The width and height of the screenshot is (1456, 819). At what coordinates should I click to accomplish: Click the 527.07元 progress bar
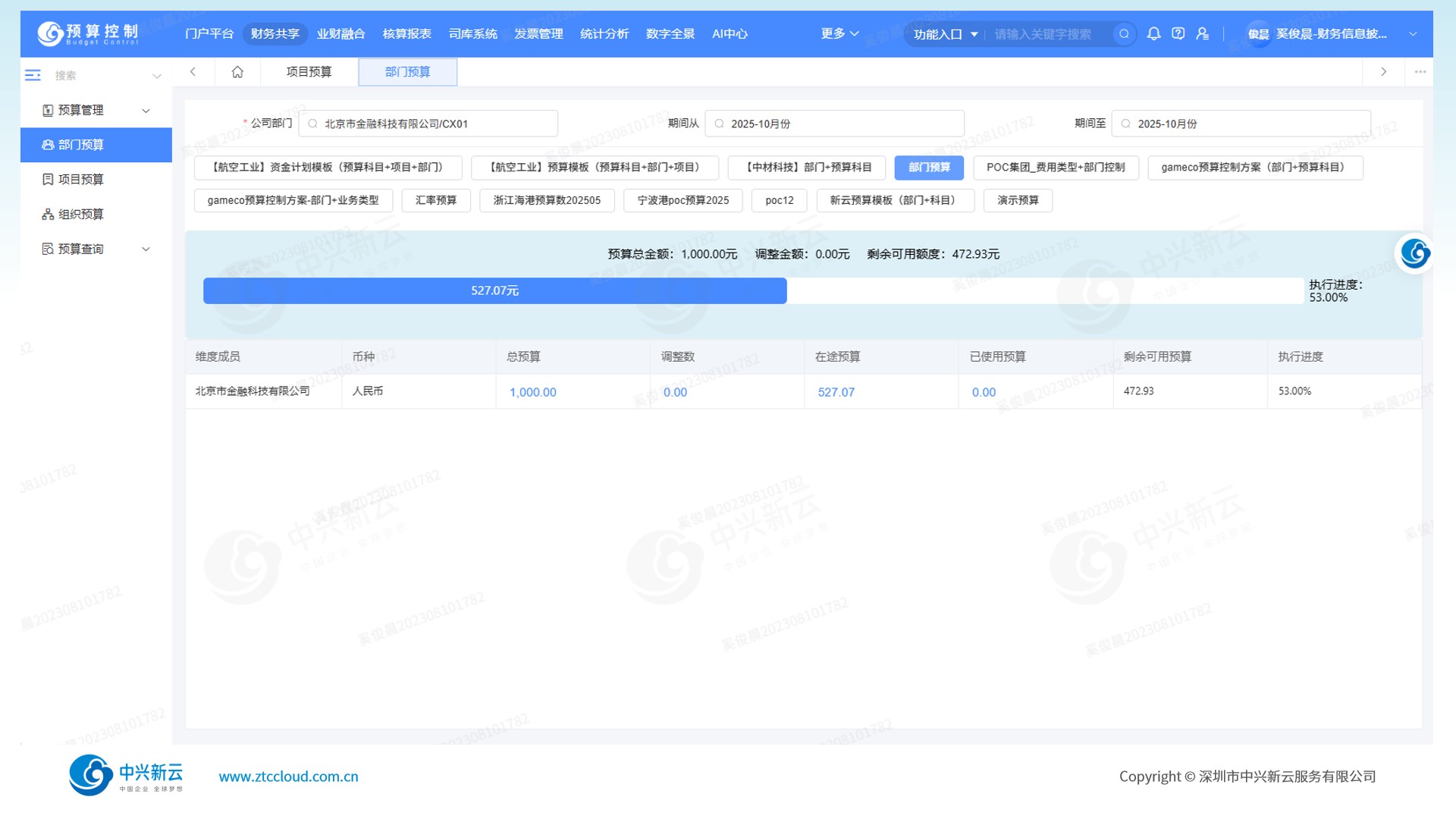pyautogui.click(x=494, y=290)
